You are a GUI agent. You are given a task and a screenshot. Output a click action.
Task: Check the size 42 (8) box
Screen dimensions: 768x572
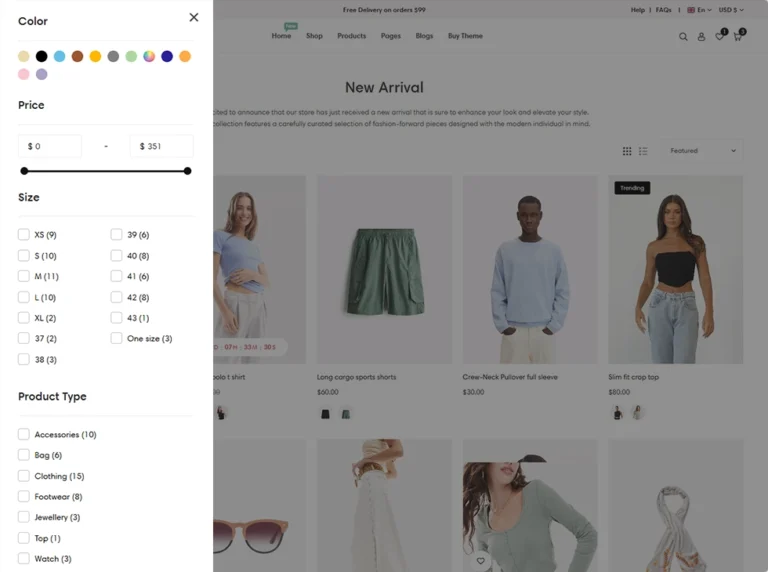[x=116, y=297]
